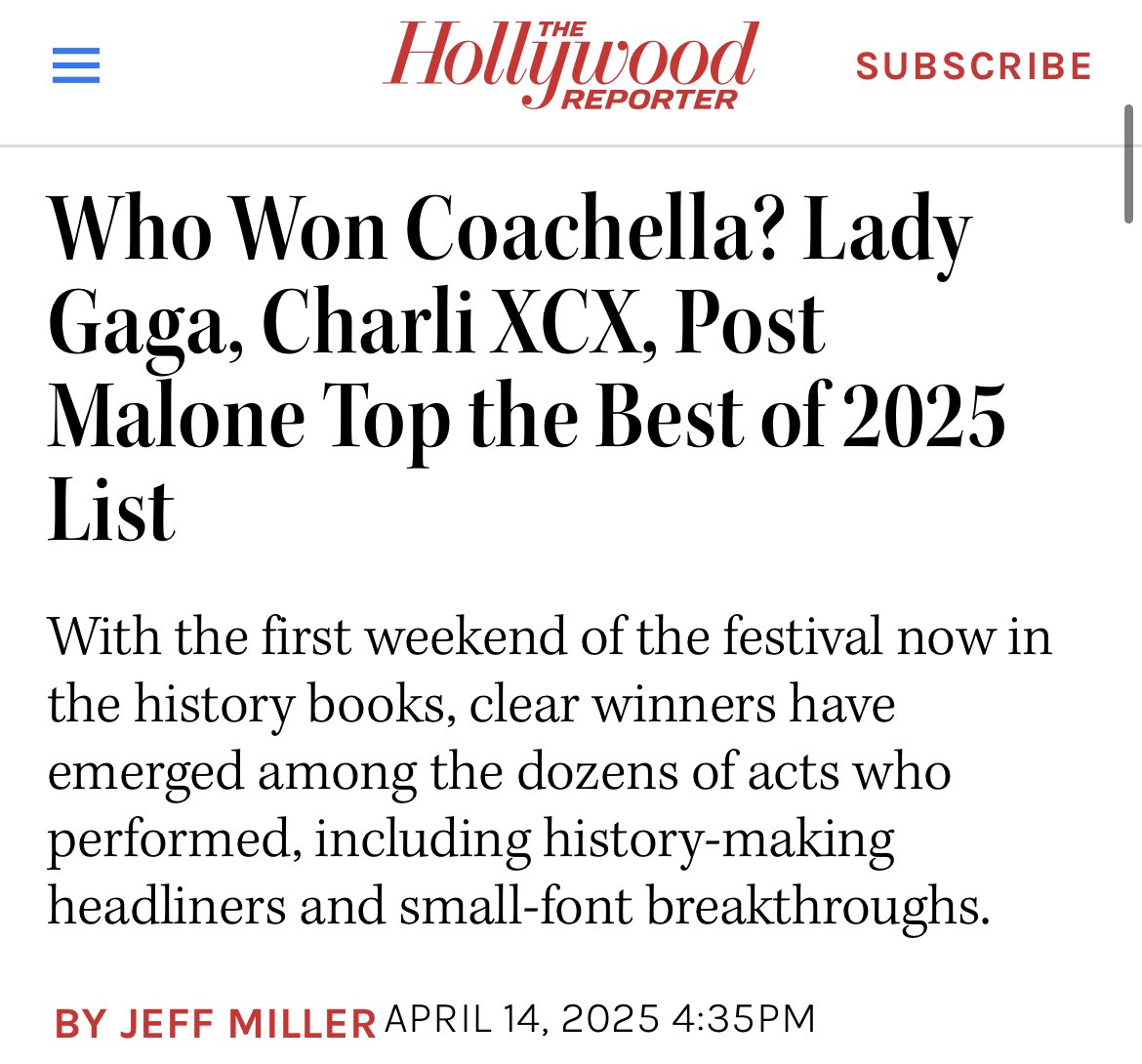
Task: Click "With the first weekend" subheading text
Action: point(307,636)
